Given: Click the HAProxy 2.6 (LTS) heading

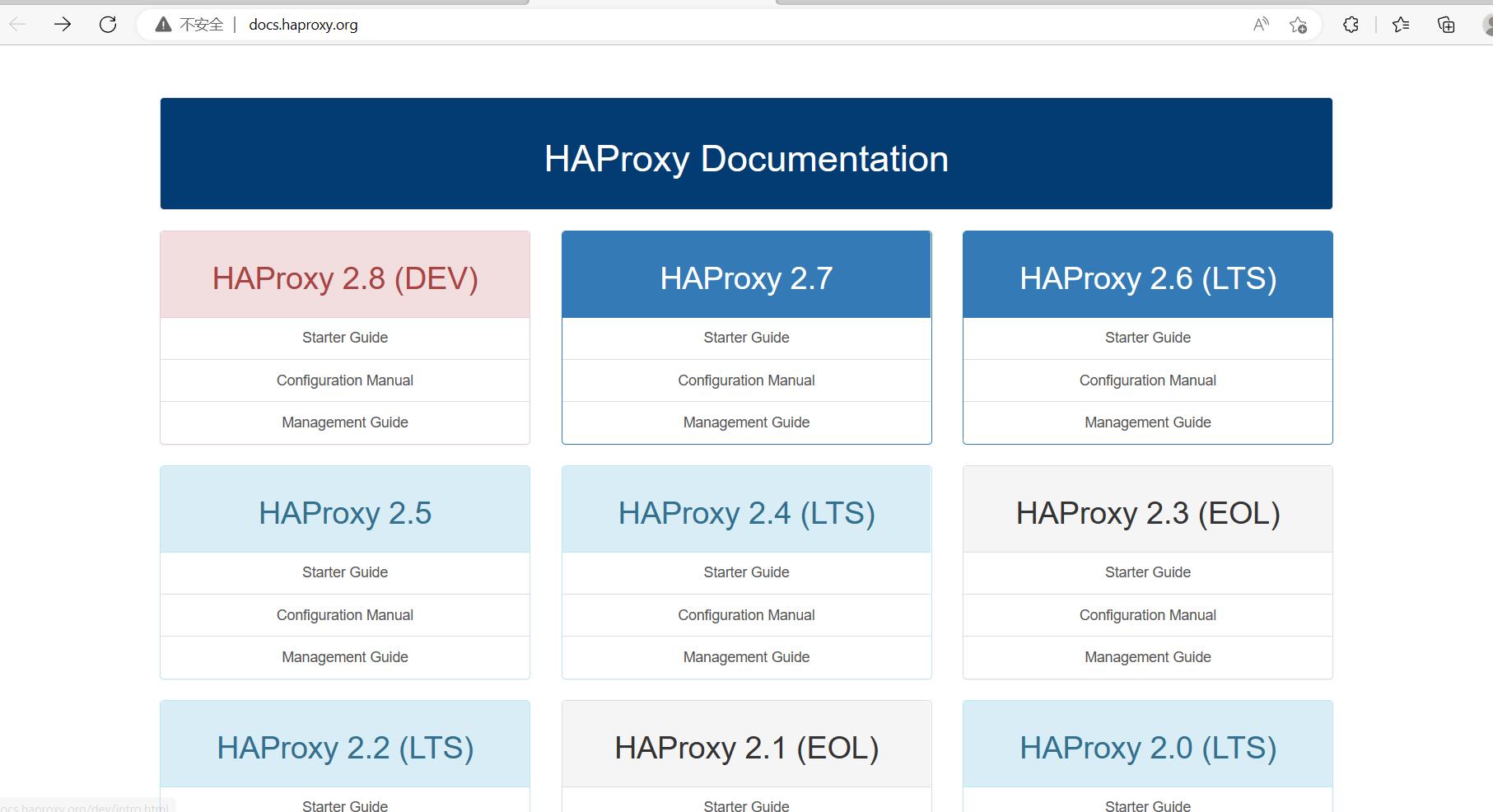Looking at the screenshot, I should click(1148, 278).
